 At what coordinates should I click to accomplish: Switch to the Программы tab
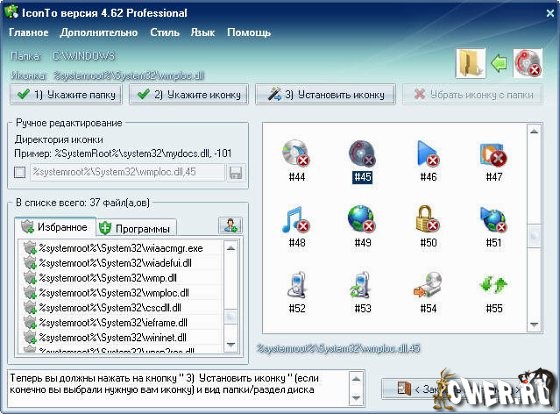pos(136,229)
